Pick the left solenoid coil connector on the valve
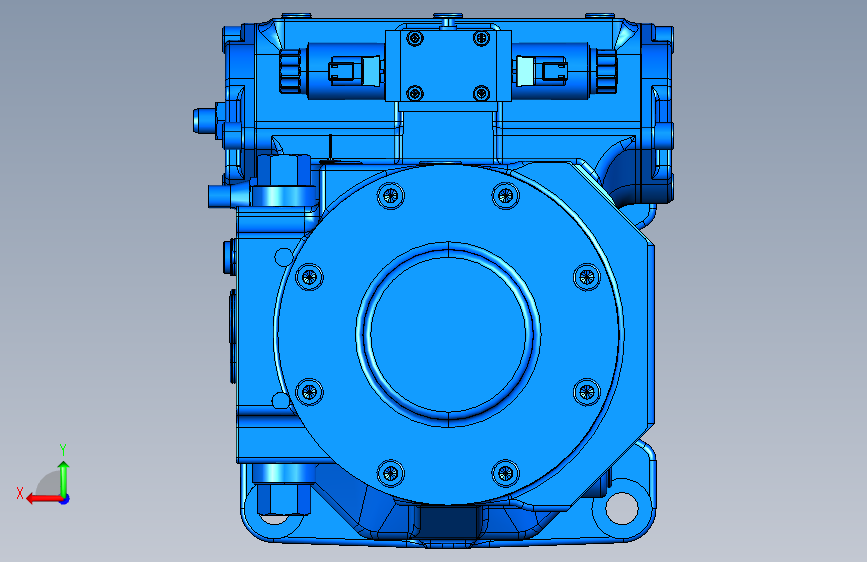The height and width of the screenshot is (562, 867). [356, 71]
